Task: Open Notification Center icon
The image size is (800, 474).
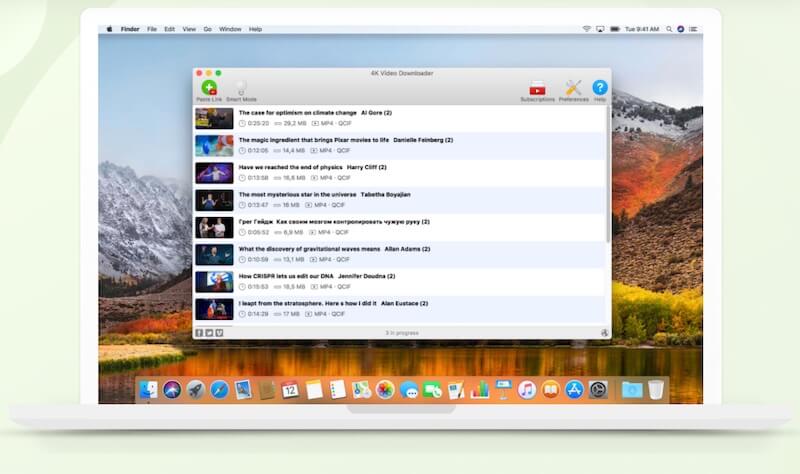Action: tap(693, 29)
